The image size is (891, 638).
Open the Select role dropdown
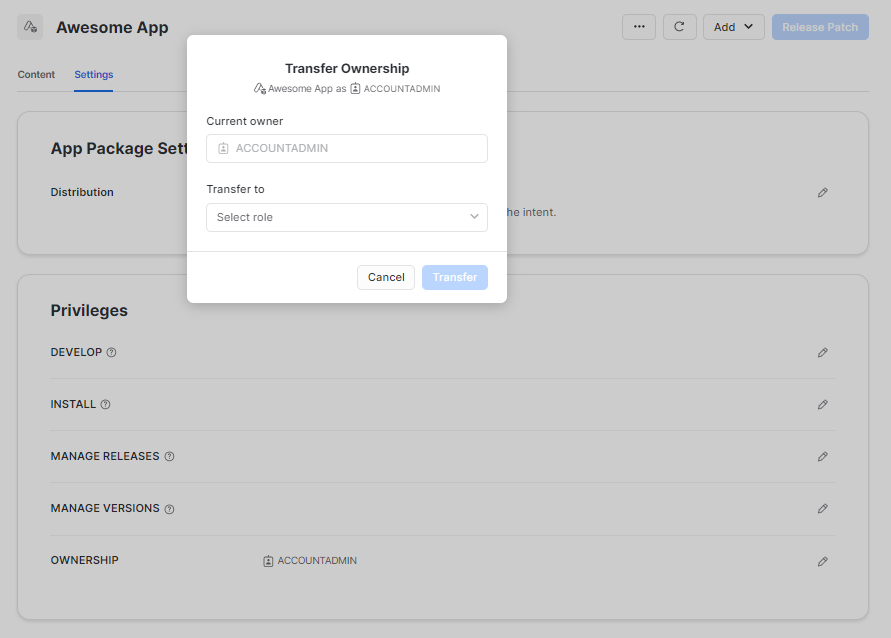[x=346, y=217]
